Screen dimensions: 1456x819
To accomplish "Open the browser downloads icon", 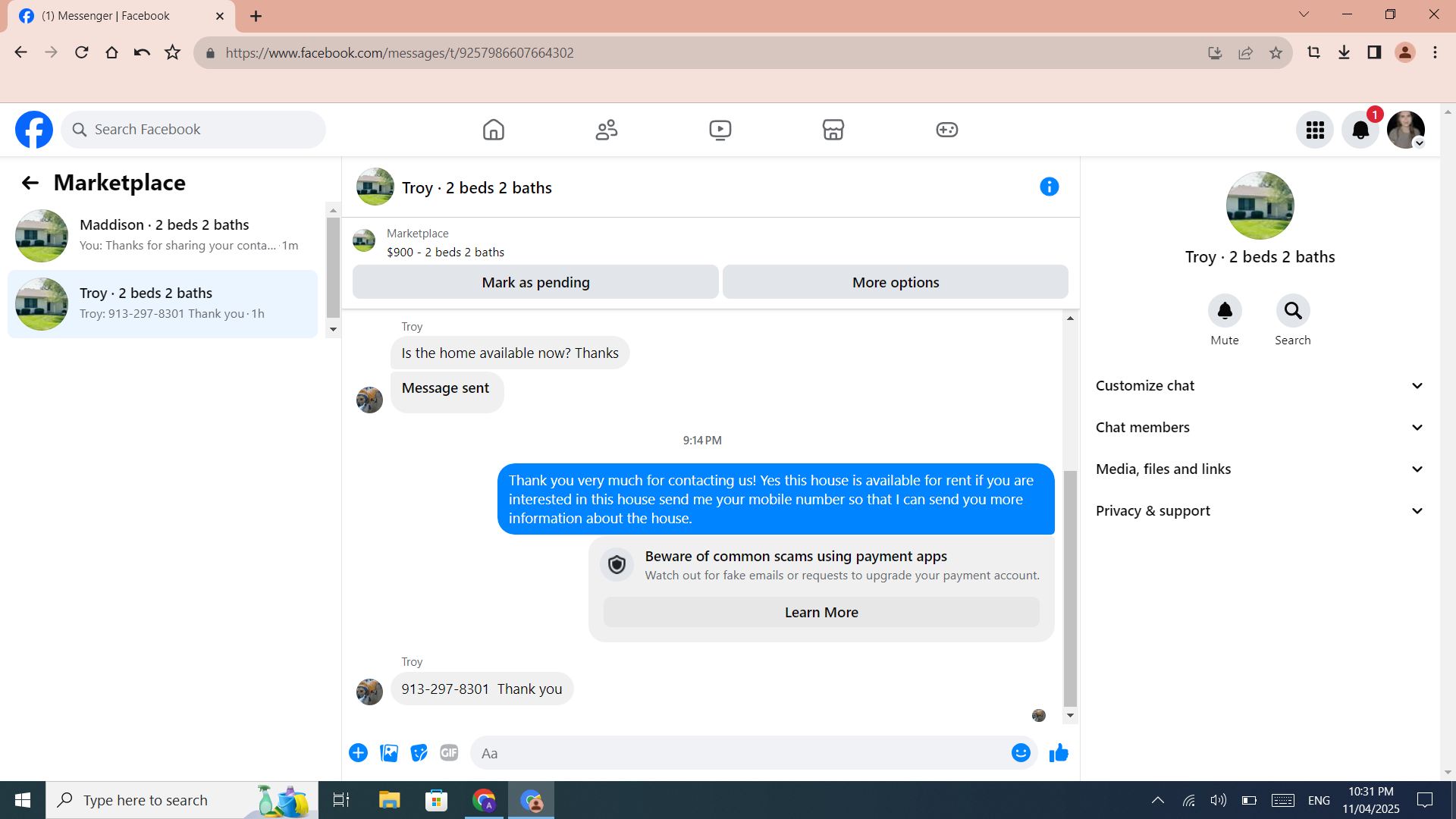I will [1344, 52].
